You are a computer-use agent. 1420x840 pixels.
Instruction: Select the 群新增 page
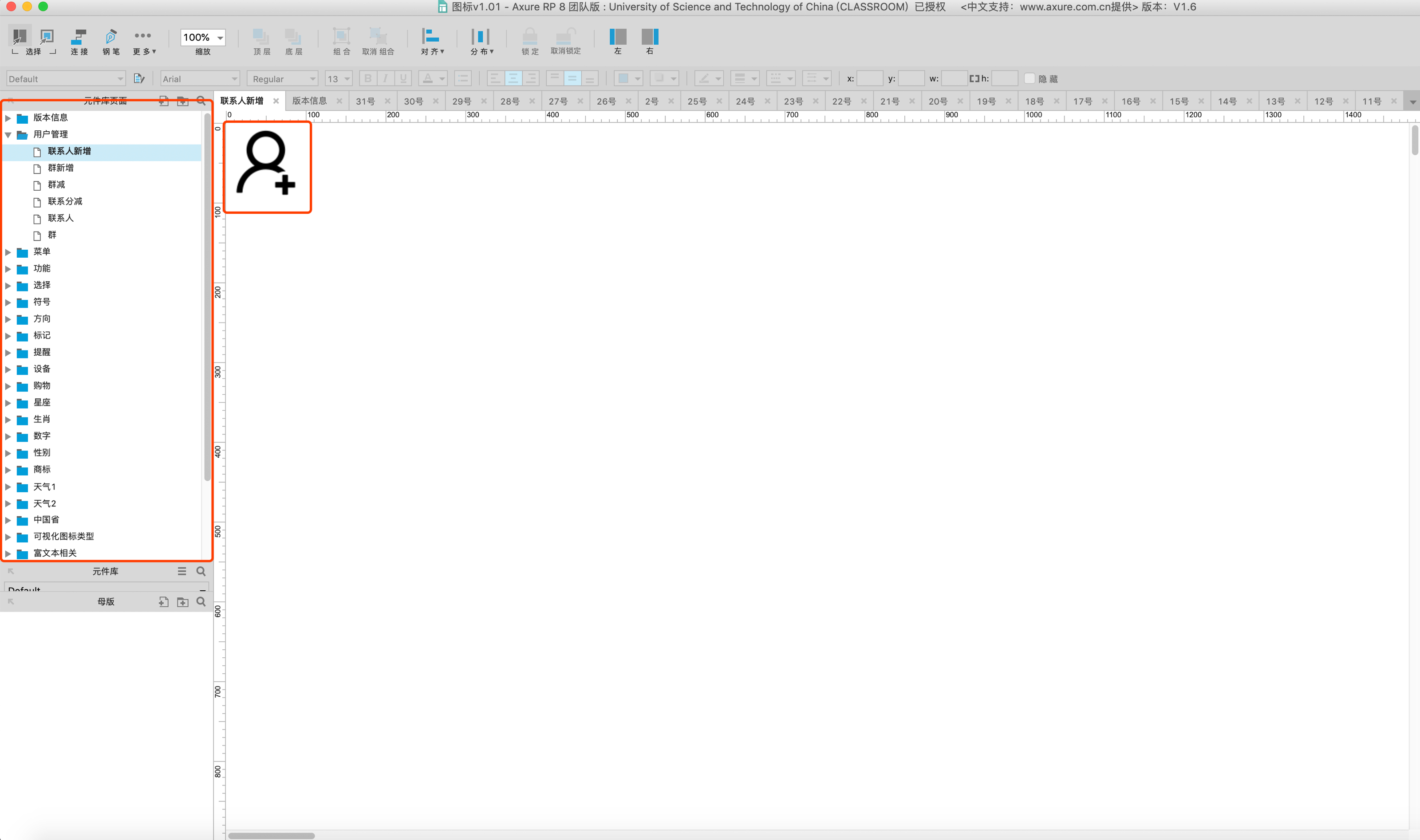click(61, 168)
